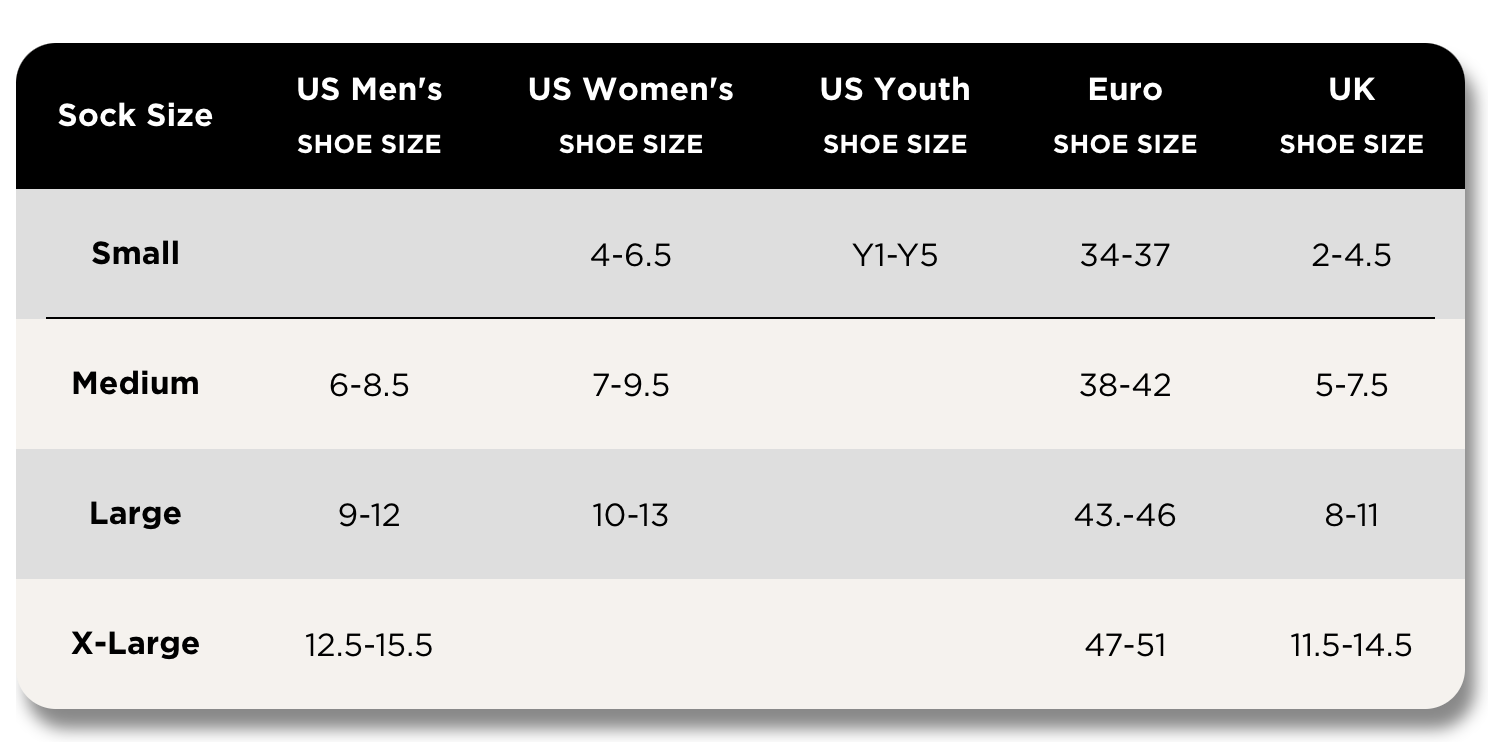Select the US Youth shoe size header
Viewport: 1488px width, 742px height.
(x=895, y=115)
